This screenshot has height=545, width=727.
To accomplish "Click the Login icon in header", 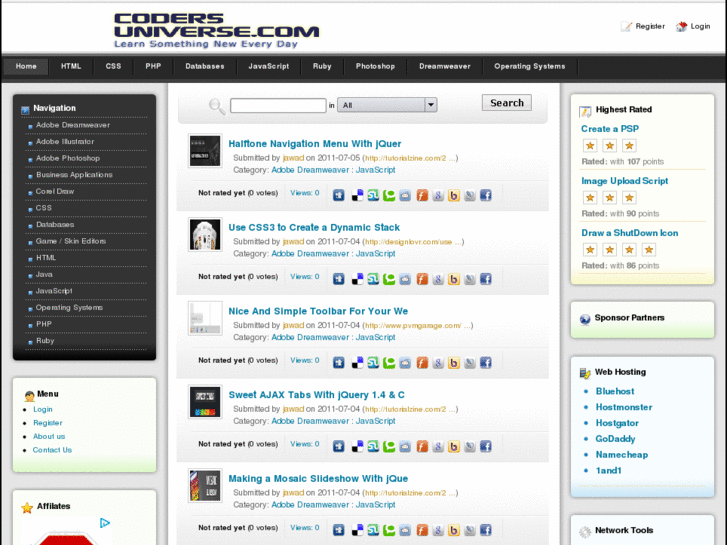I will click(681, 26).
